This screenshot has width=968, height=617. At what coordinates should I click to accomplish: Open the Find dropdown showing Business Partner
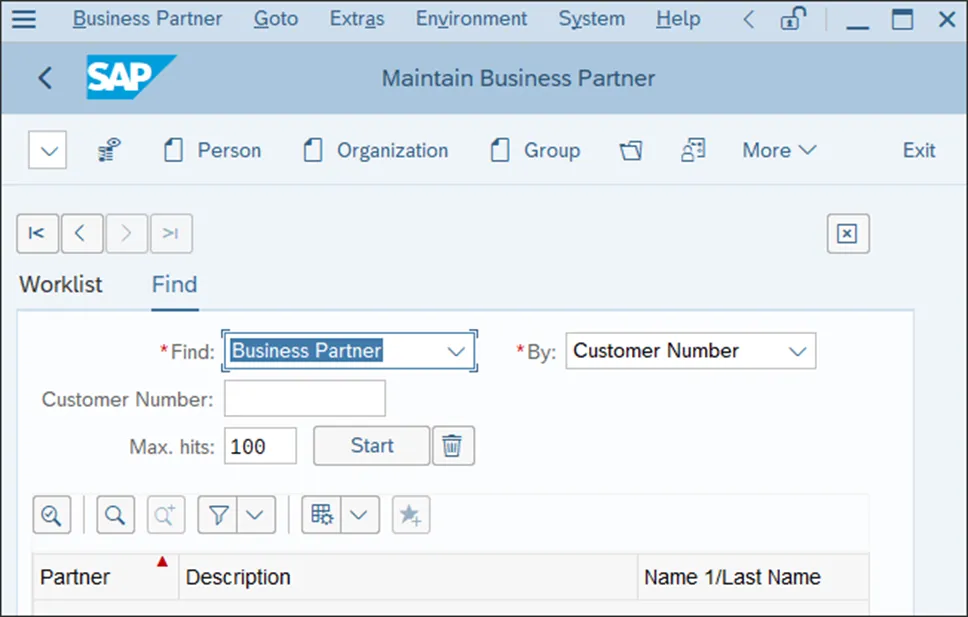[349, 351]
